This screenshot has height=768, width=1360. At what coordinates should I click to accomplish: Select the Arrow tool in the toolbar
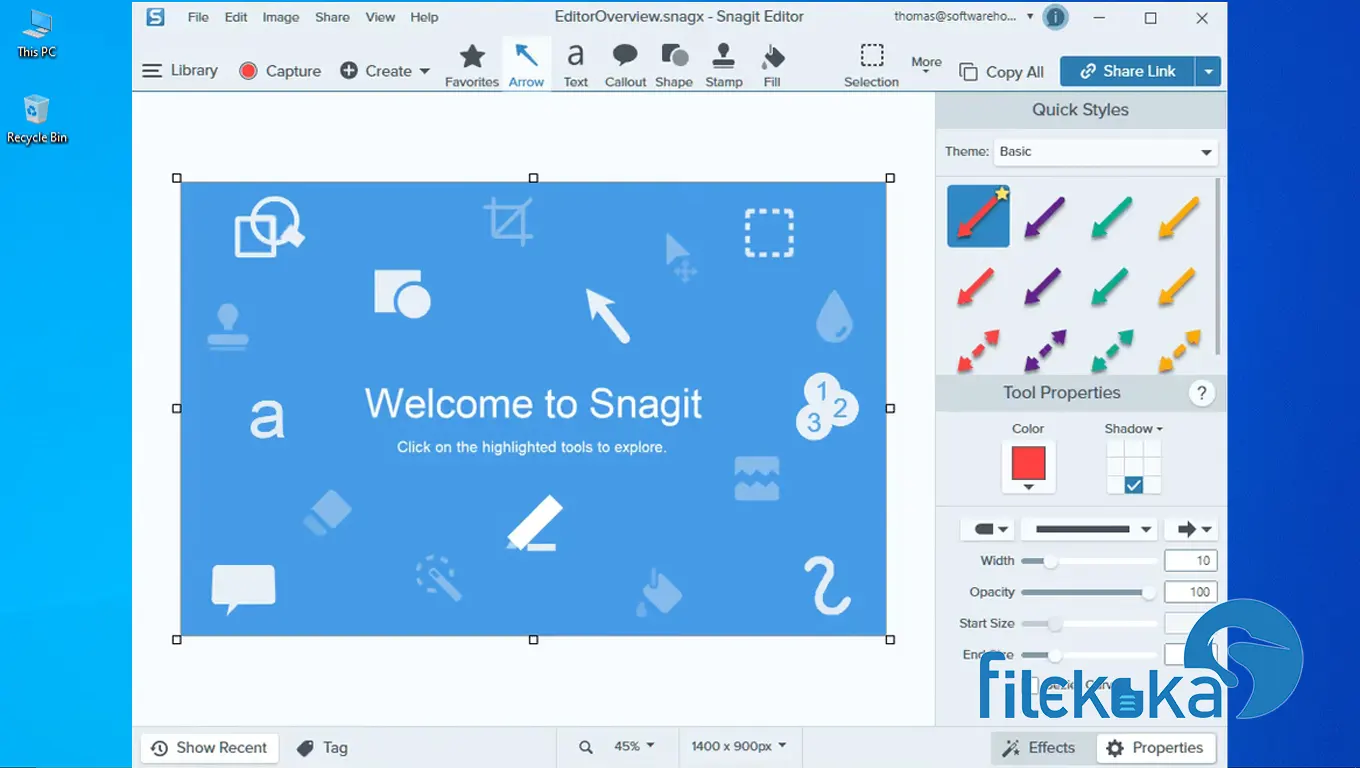526,66
